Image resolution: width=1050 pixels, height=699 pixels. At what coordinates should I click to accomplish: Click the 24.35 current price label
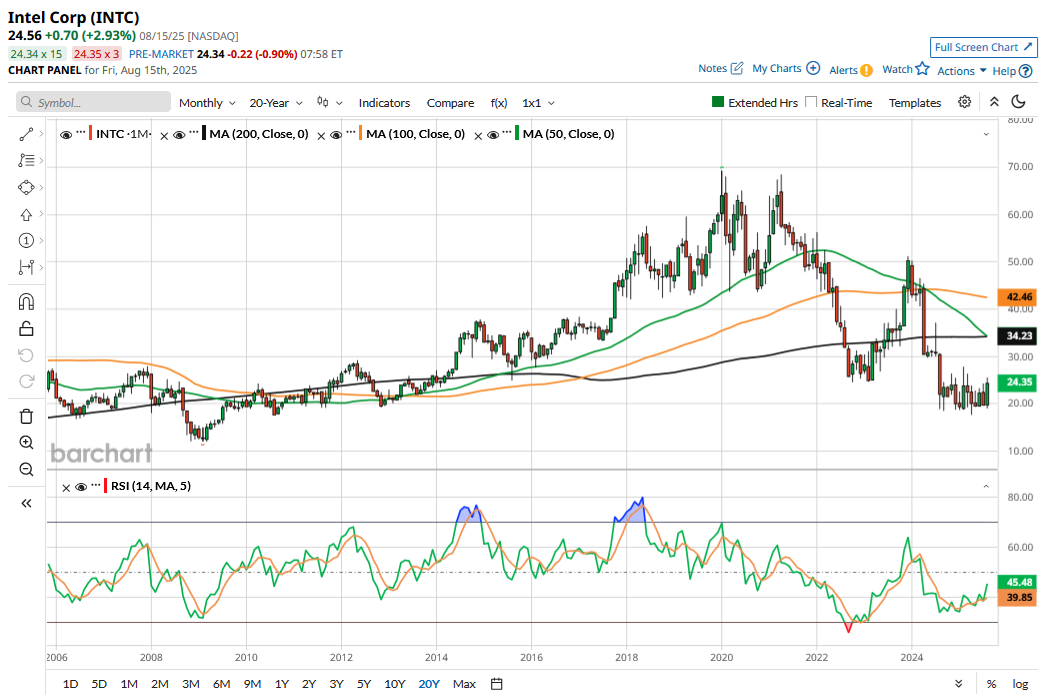(1019, 382)
